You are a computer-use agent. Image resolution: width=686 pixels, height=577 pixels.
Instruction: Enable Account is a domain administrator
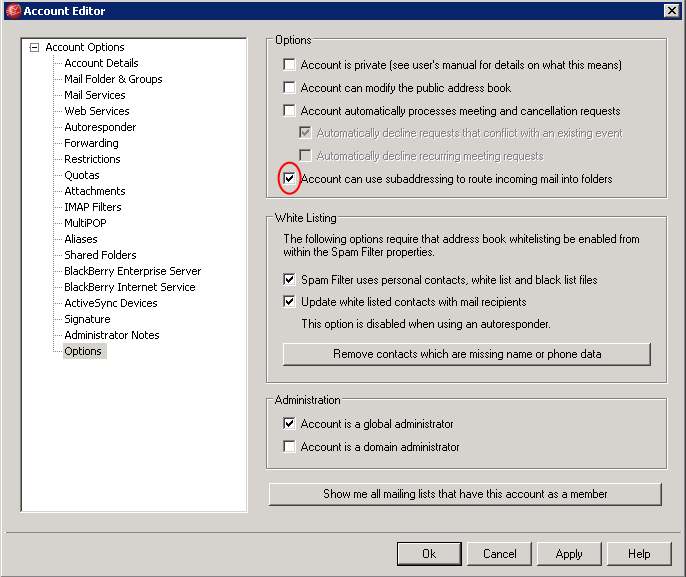[289, 447]
